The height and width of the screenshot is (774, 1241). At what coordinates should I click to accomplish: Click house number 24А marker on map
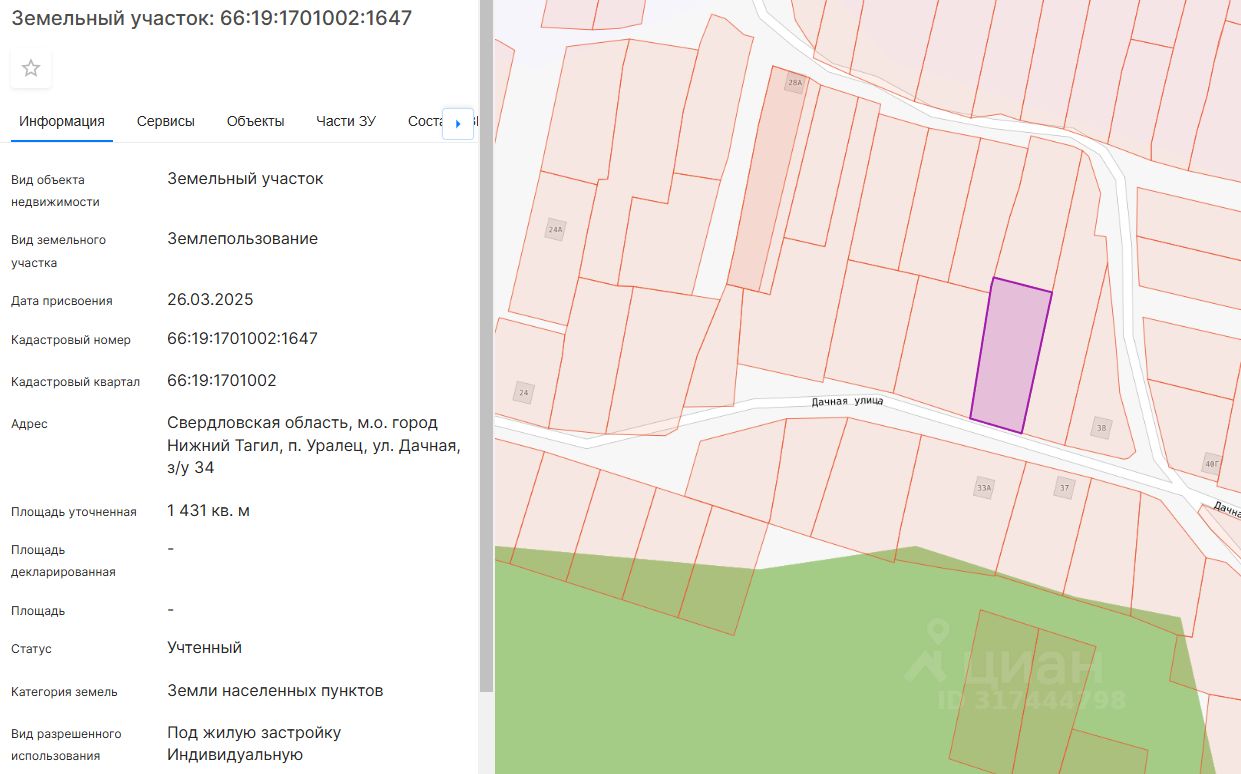pos(555,229)
